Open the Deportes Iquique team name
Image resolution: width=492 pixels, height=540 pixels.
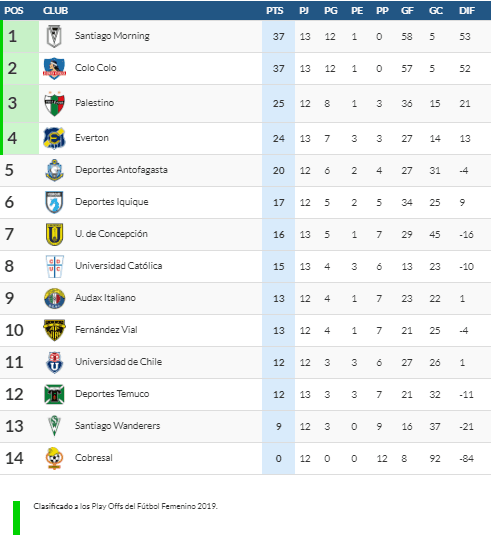click(x=112, y=202)
